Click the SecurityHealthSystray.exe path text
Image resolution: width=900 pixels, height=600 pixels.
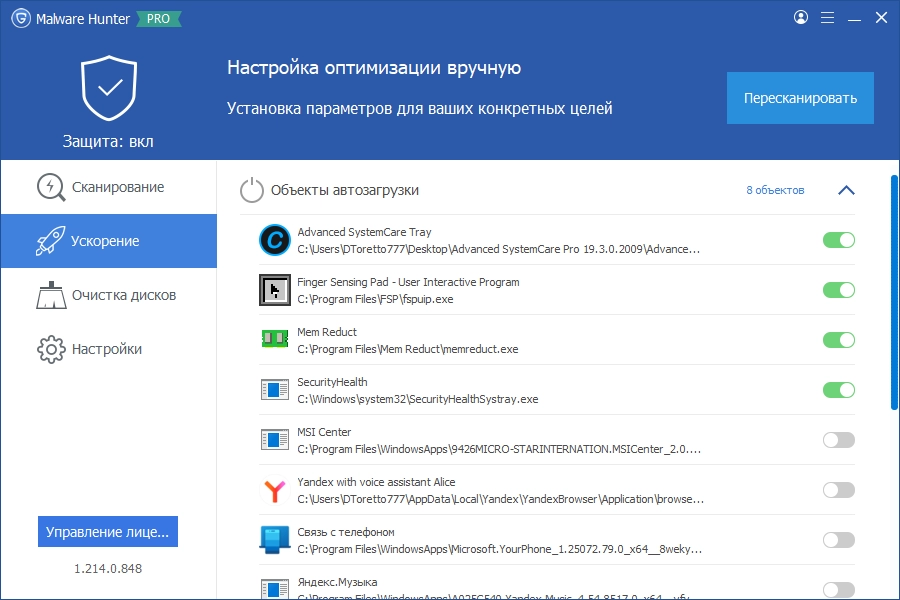point(417,399)
